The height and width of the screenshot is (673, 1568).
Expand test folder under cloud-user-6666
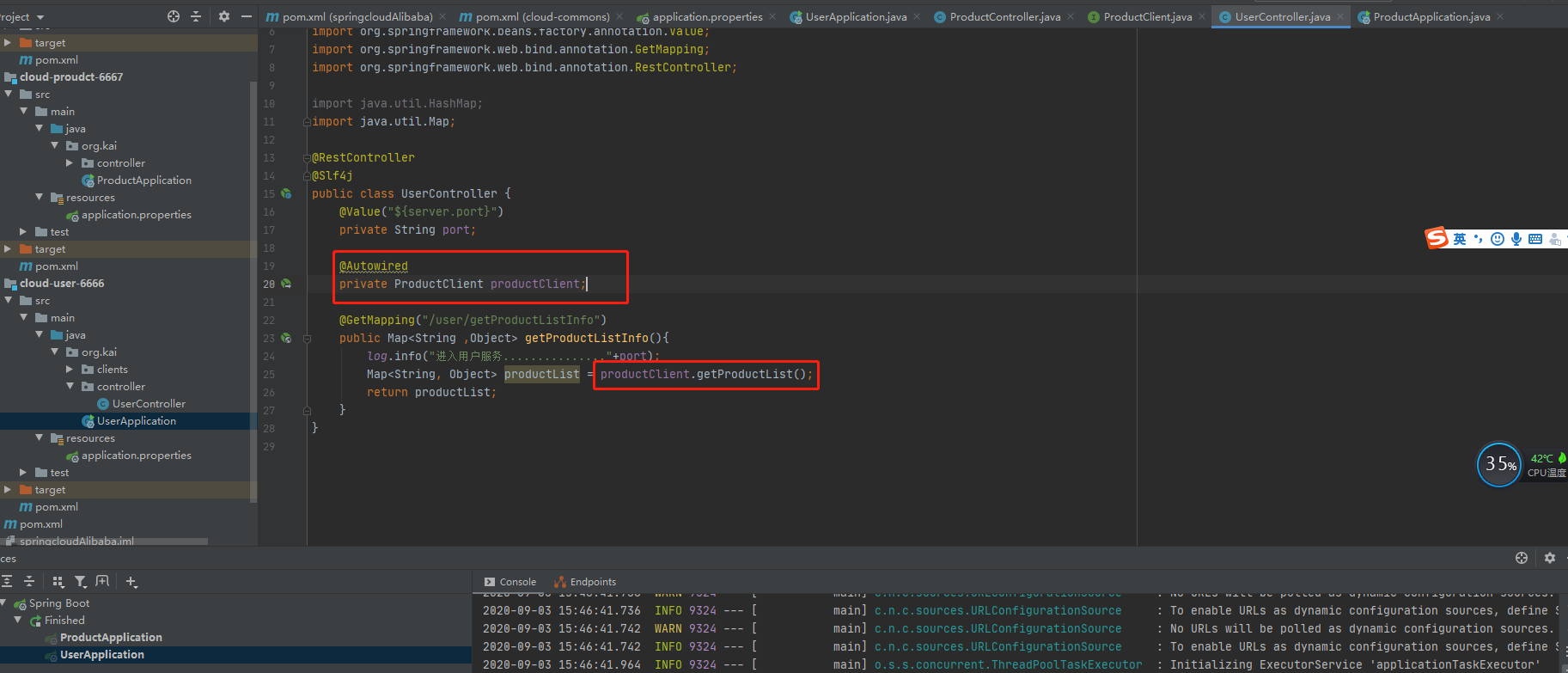24,472
